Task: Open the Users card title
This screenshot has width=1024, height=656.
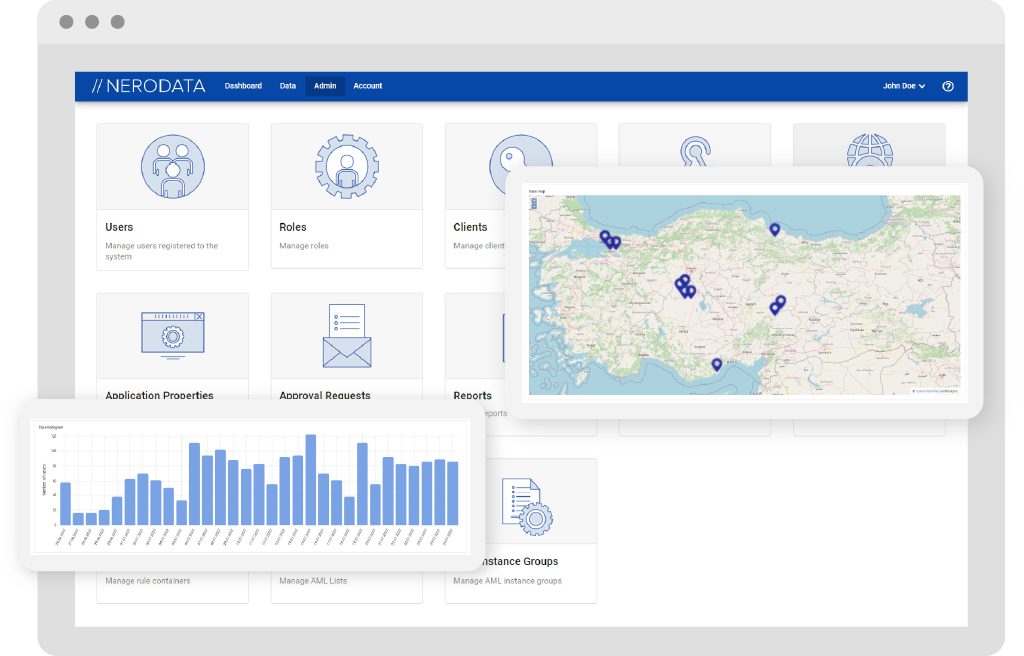Action: click(119, 227)
